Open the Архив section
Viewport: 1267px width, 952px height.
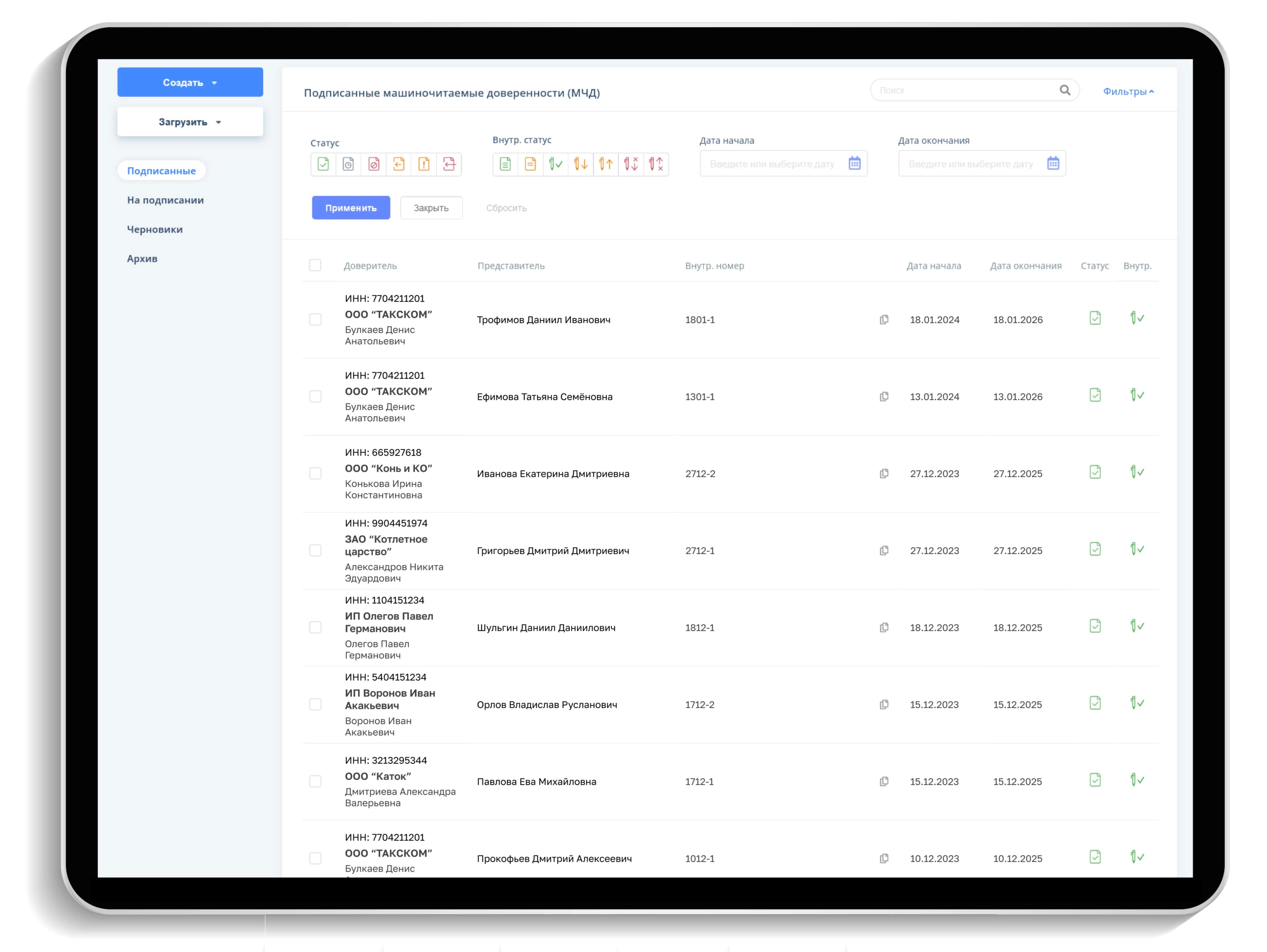tap(142, 258)
